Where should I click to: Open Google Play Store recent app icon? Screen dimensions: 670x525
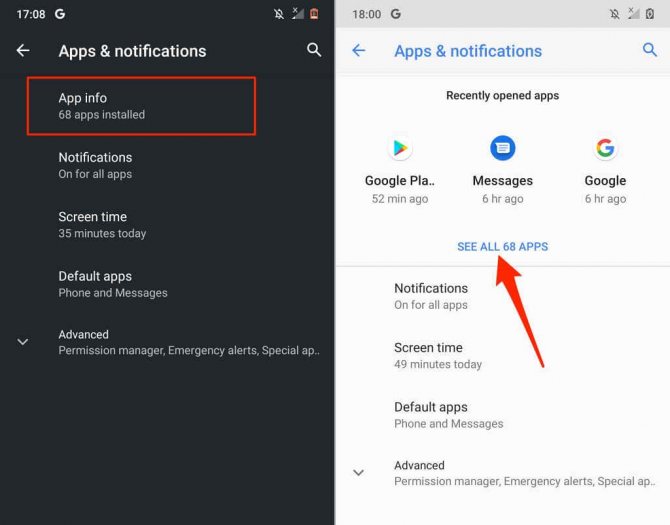pos(400,148)
